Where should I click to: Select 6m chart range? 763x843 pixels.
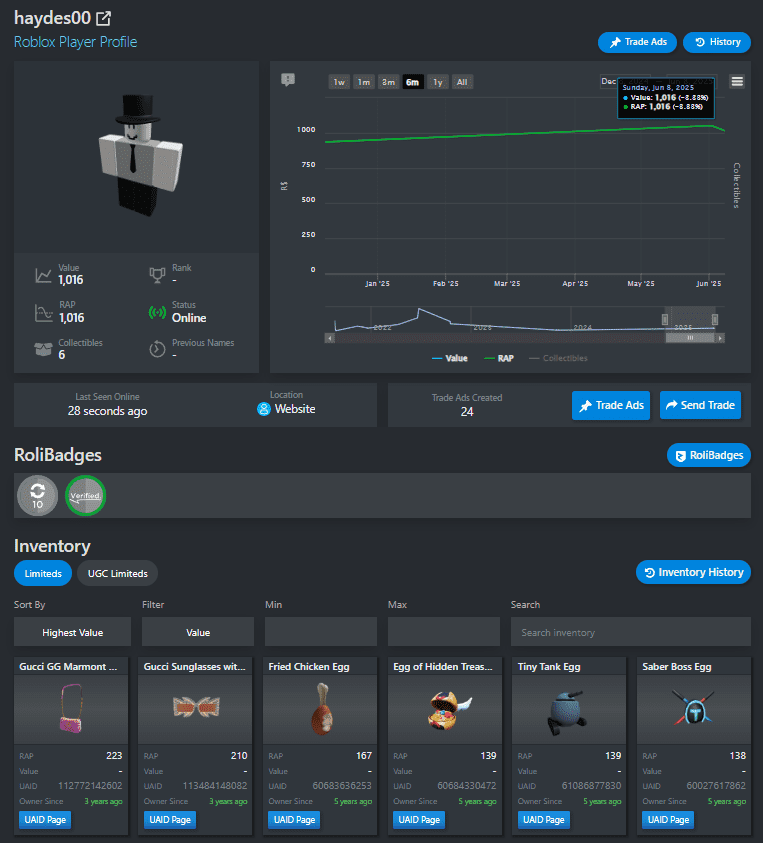[x=413, y=82]
